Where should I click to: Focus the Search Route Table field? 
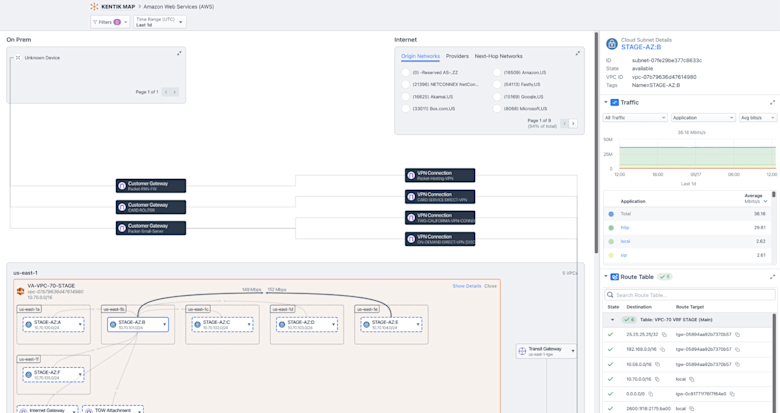tap(689, 295)
